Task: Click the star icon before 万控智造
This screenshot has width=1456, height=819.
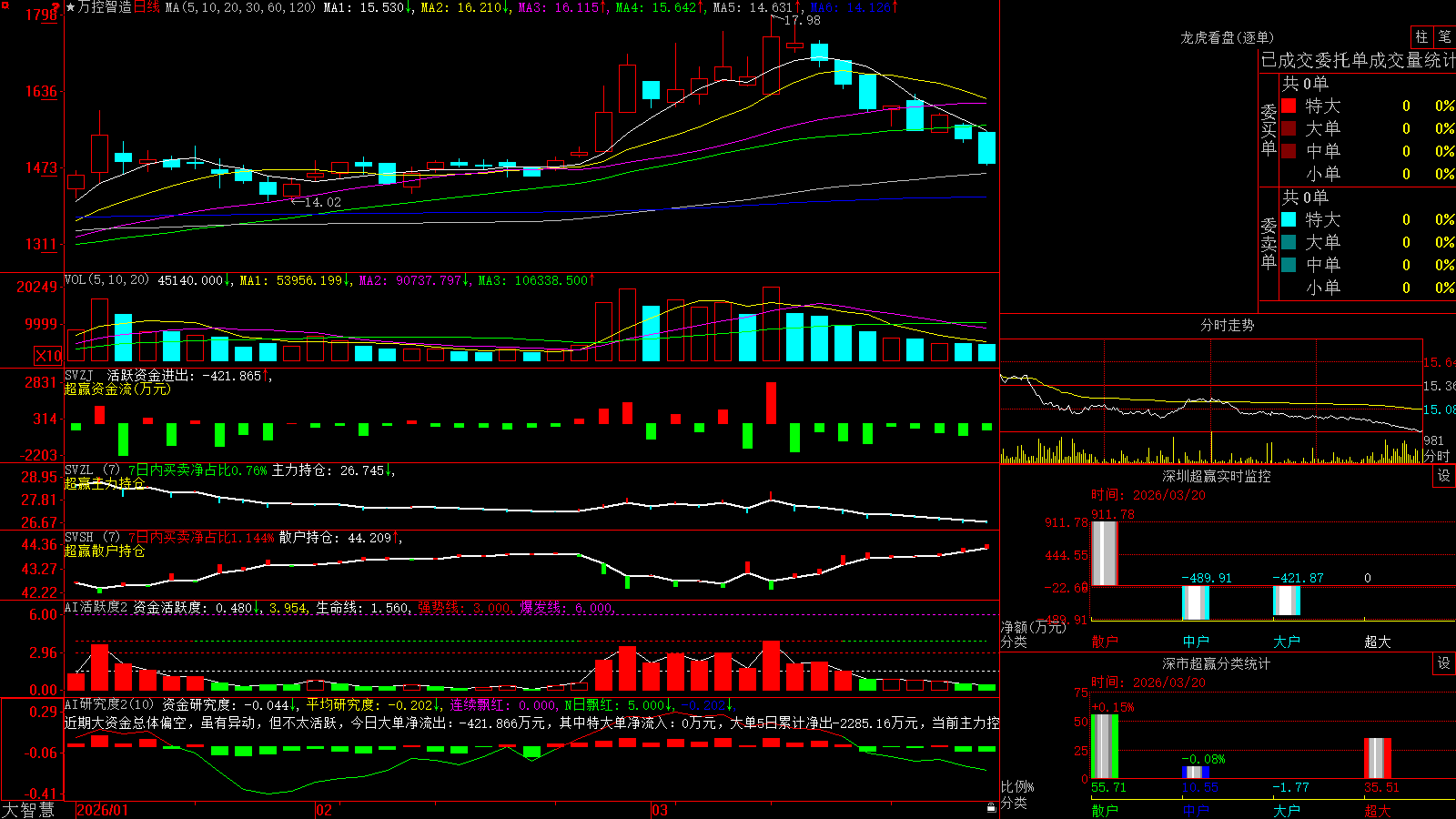Action: [71, 7]
